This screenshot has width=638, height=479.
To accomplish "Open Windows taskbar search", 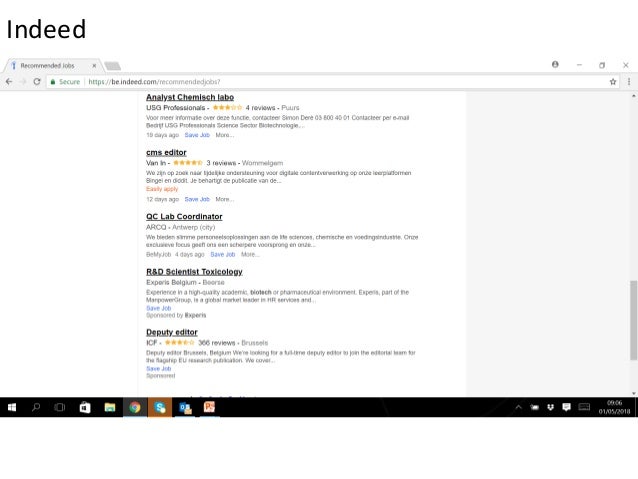I will pyautogui.click(x=36, y=407).
